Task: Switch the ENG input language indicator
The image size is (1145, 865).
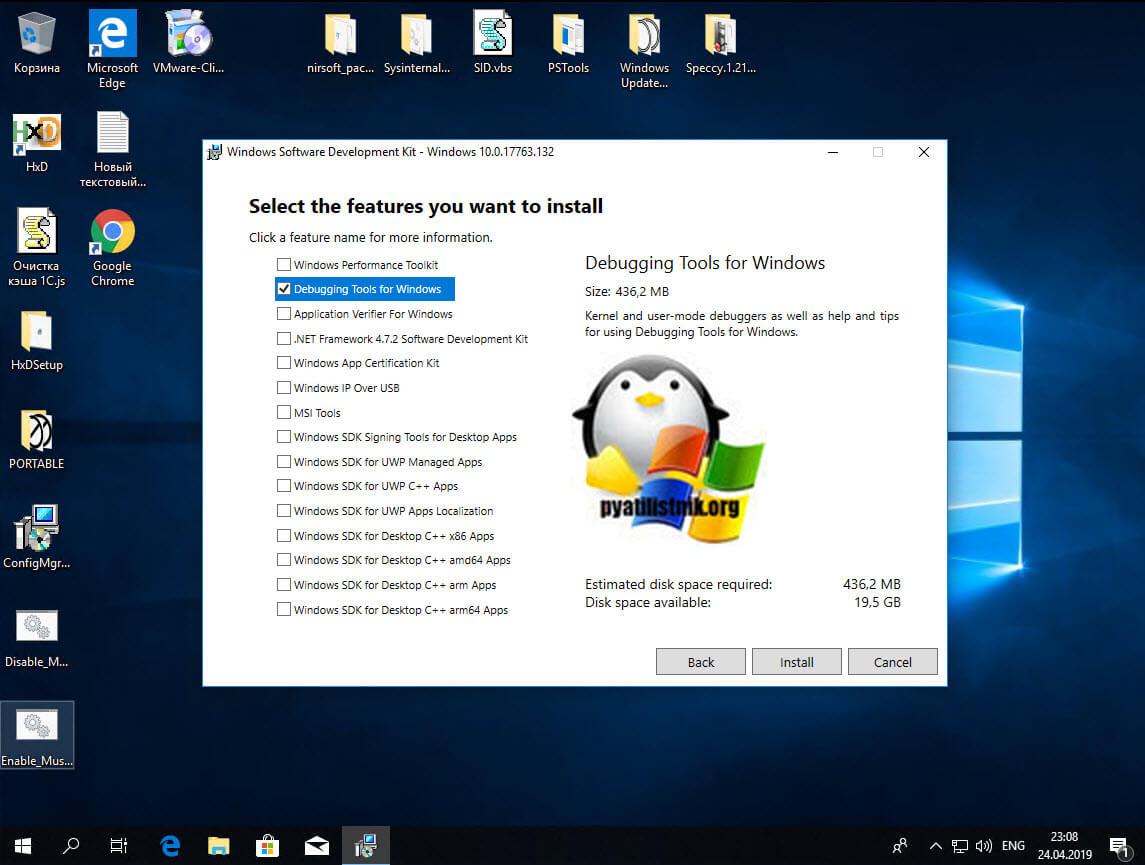Action: 1013,846
